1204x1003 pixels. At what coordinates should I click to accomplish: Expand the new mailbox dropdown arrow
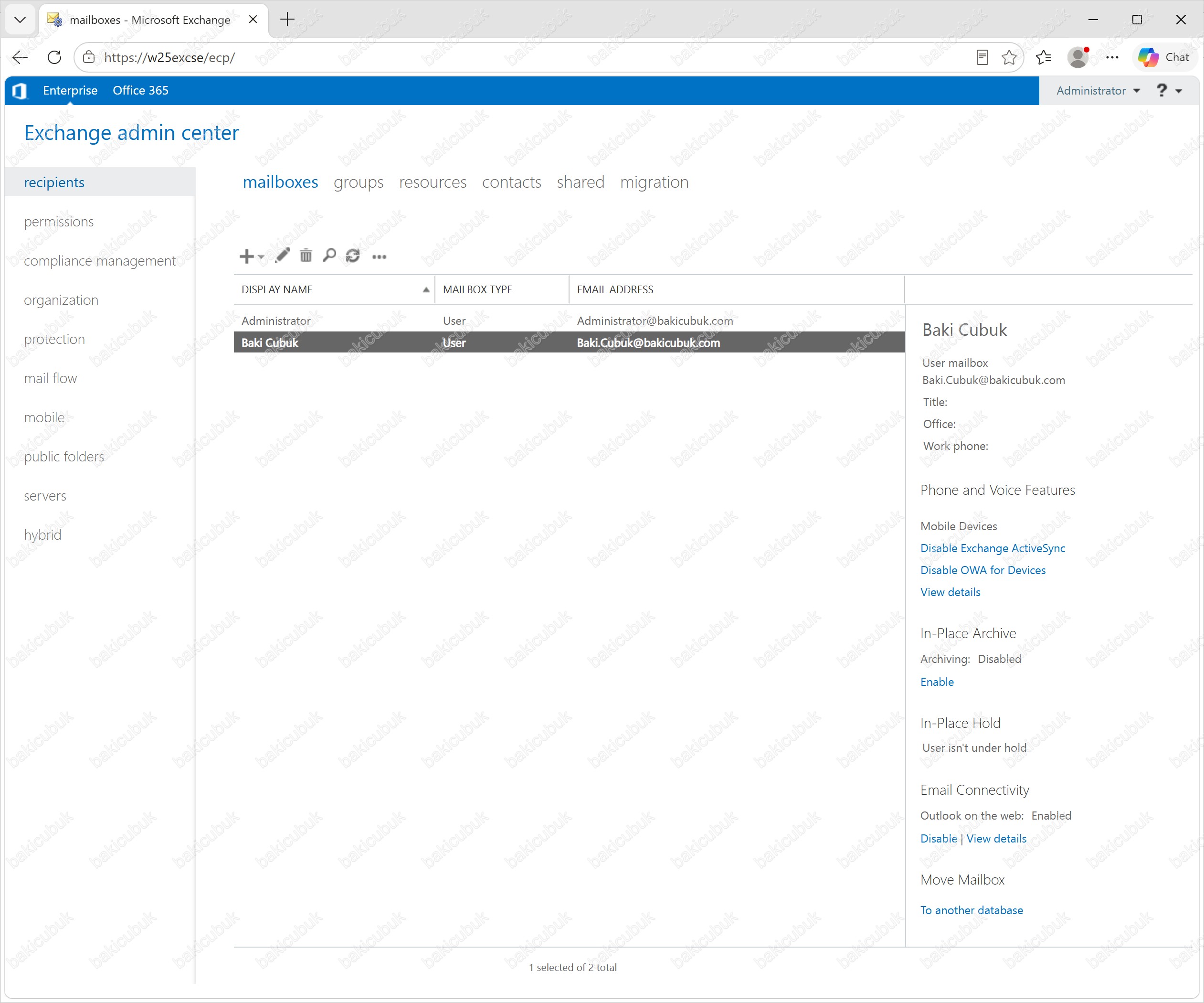coord(261,257)
